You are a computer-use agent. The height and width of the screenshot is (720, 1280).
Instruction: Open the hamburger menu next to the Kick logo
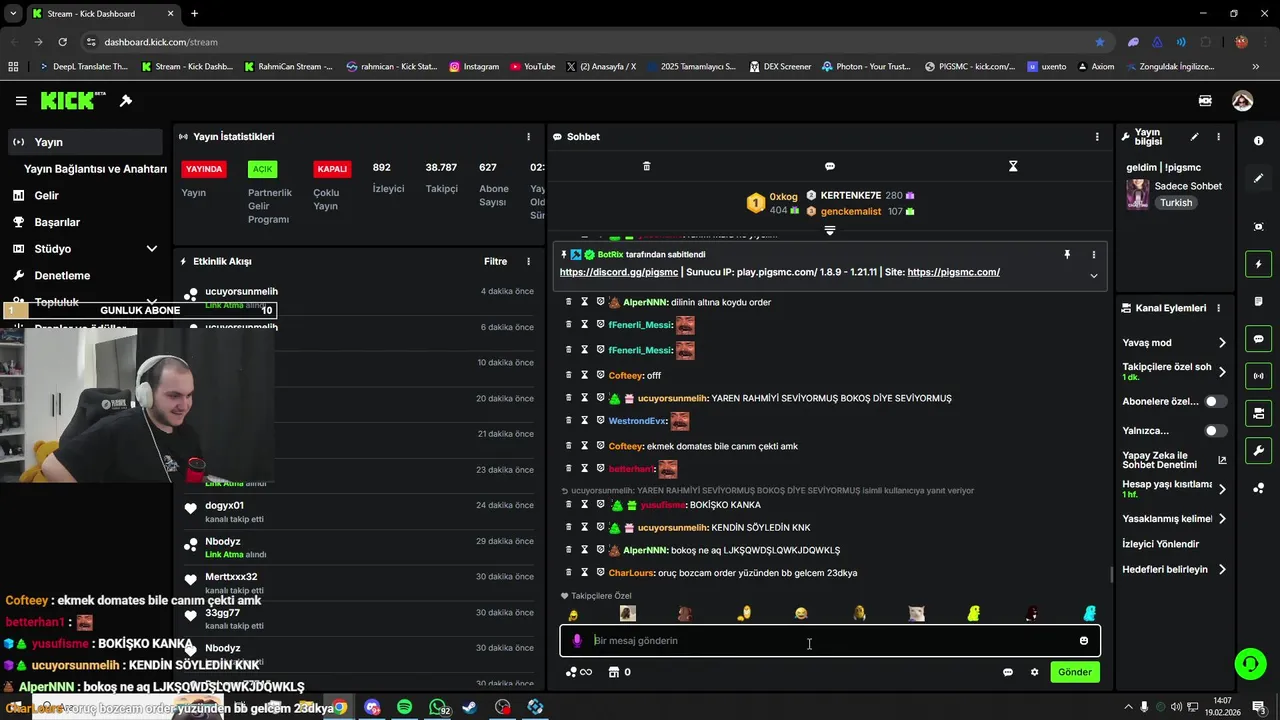[21, 101]
